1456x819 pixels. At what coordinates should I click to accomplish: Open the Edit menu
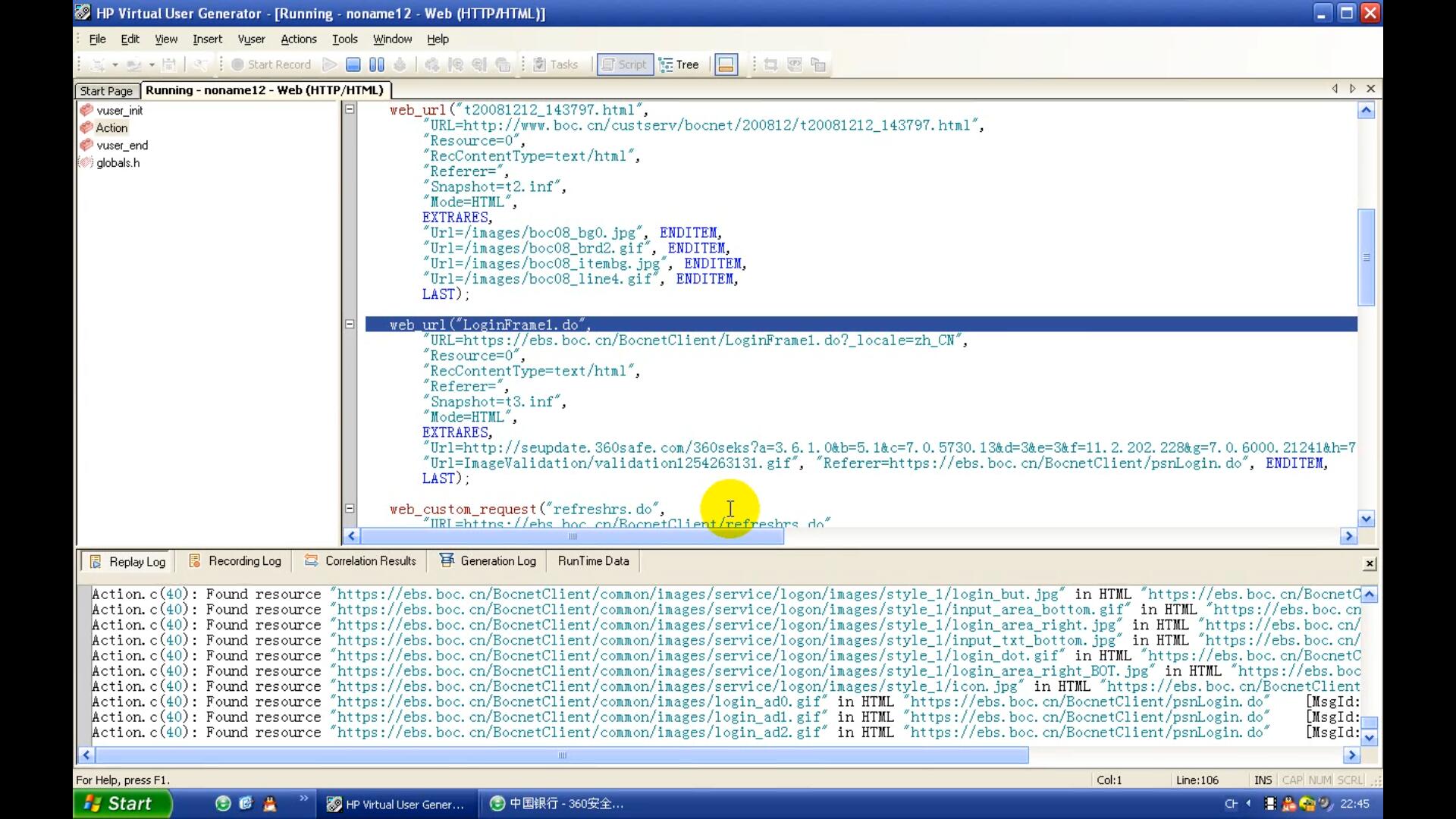130,39
